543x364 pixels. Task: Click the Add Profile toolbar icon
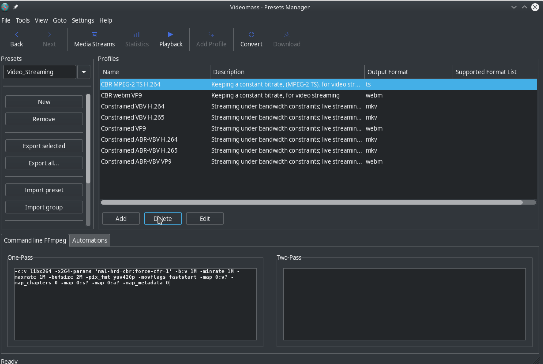211,39
